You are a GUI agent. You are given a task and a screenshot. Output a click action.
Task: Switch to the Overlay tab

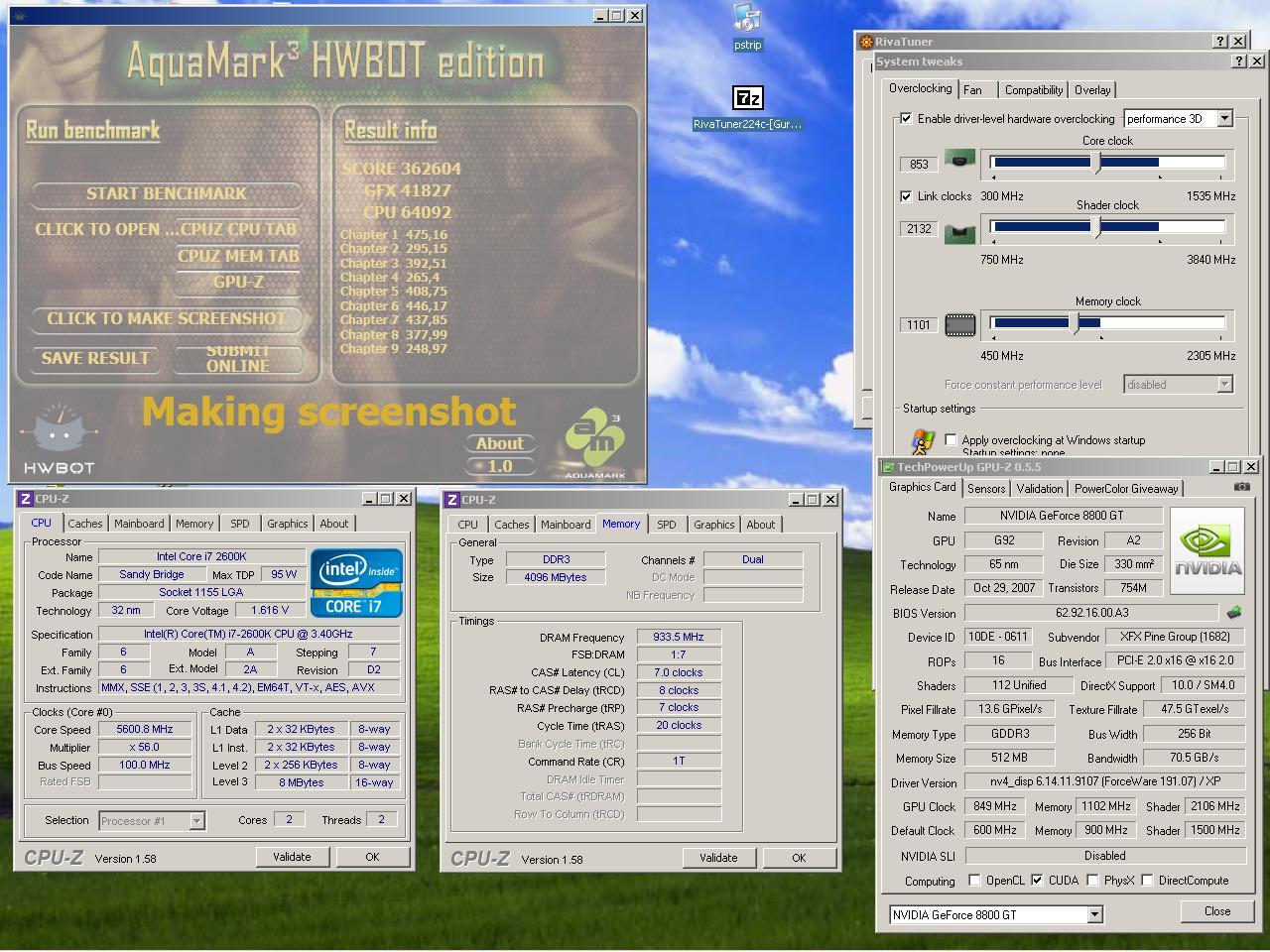(x=1092, y=90)
